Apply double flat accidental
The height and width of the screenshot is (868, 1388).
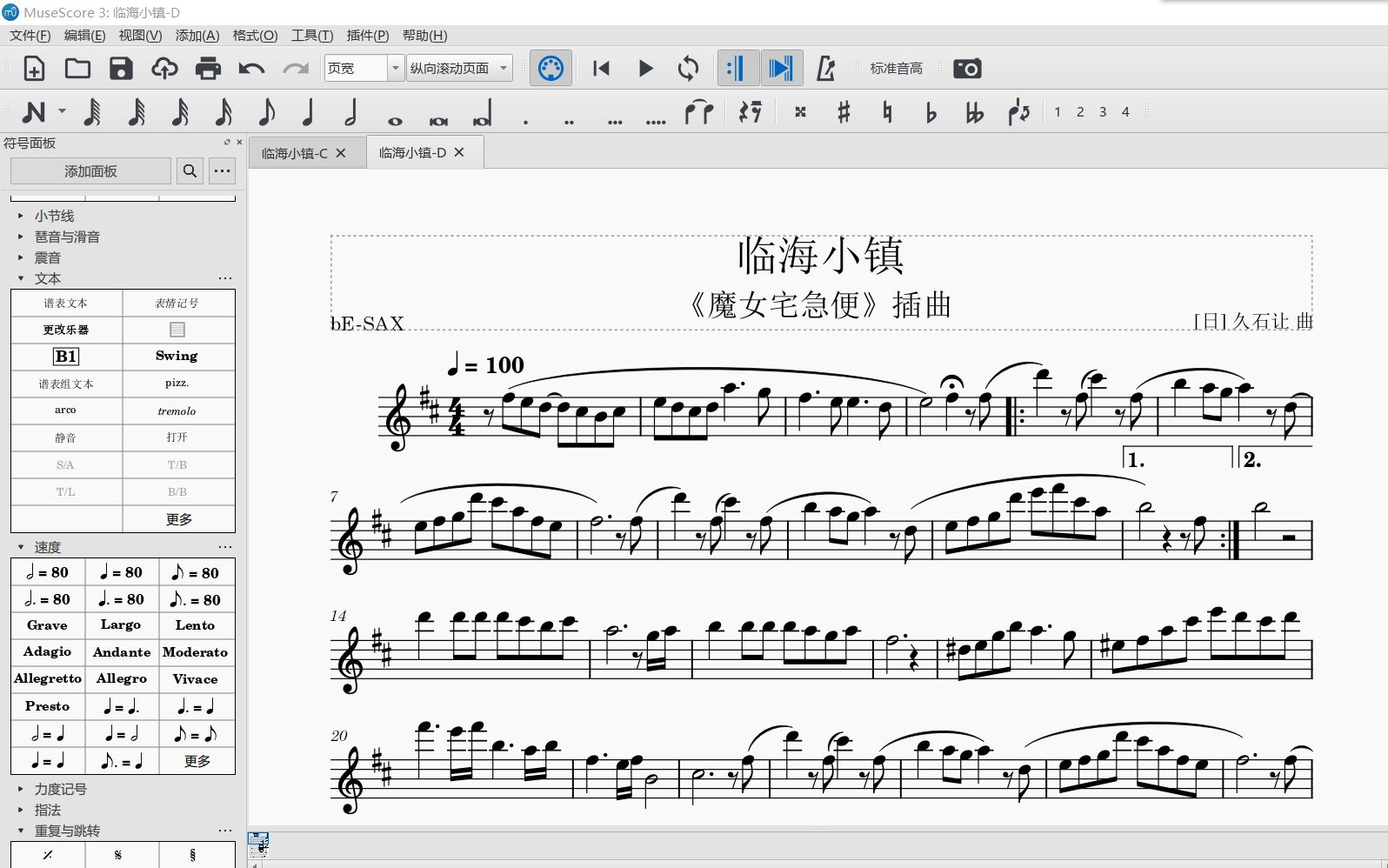(x=974, y=111)
